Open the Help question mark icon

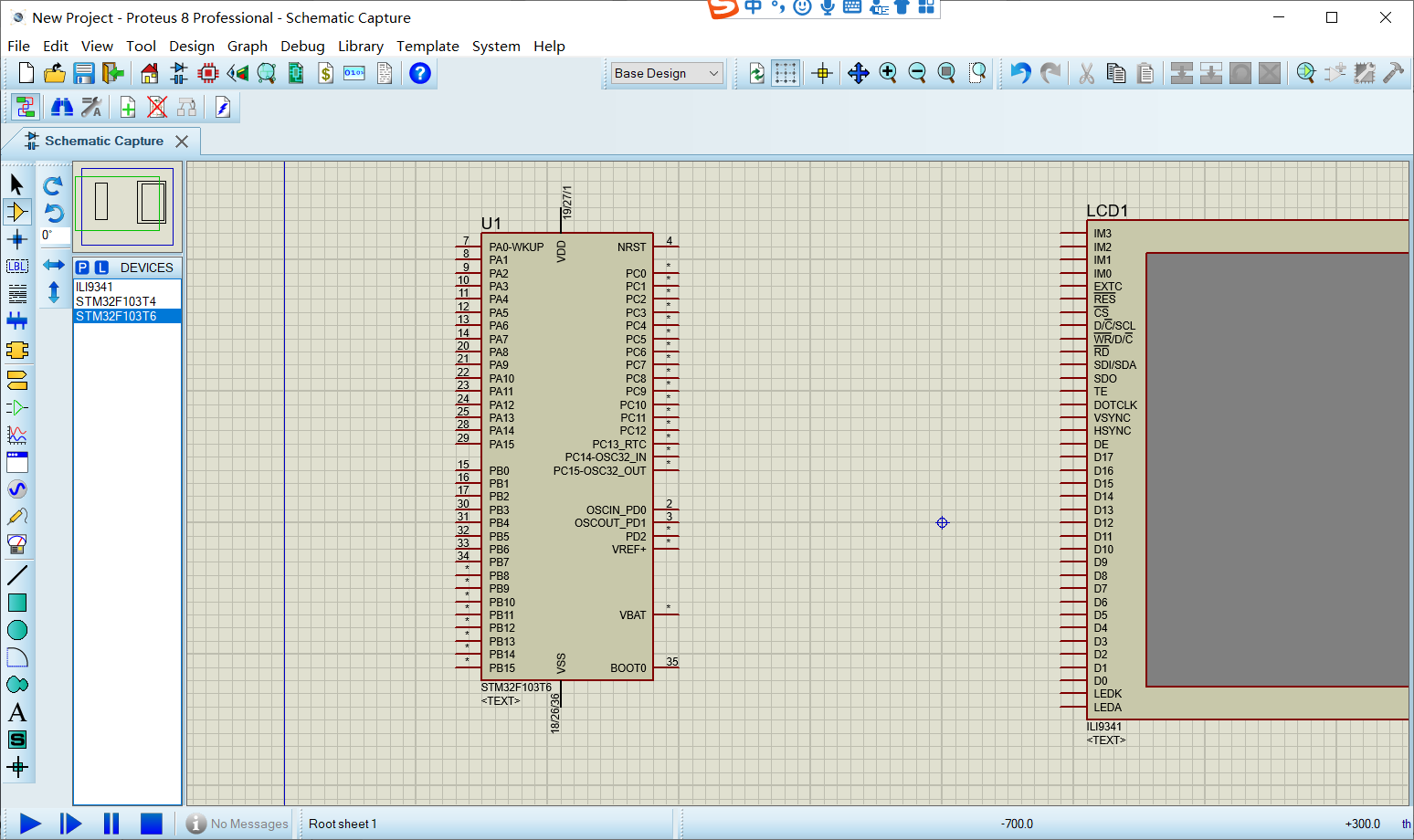coord(420,73)
